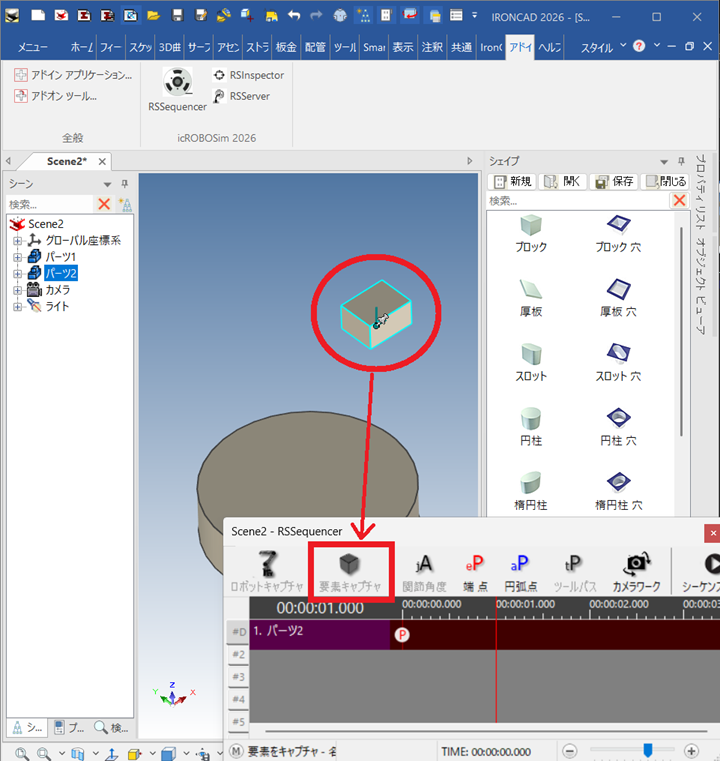
Task: Click the Open folder icon in toolbar
Action: coord(154,16)
